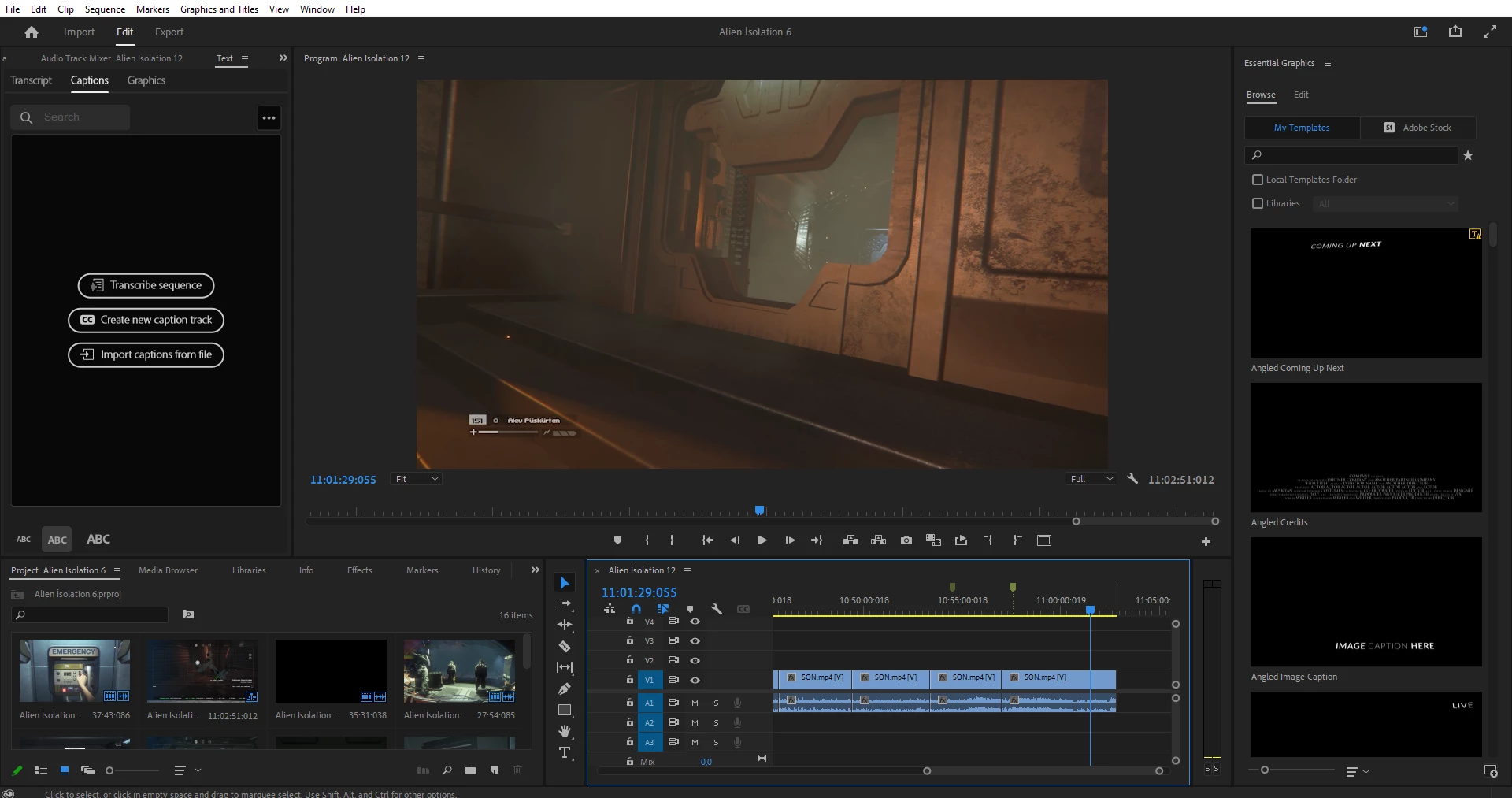The width and height of the screenshot is (1512, 798).
Task: Switch to Export workspace tab
Action: [169, 32]
